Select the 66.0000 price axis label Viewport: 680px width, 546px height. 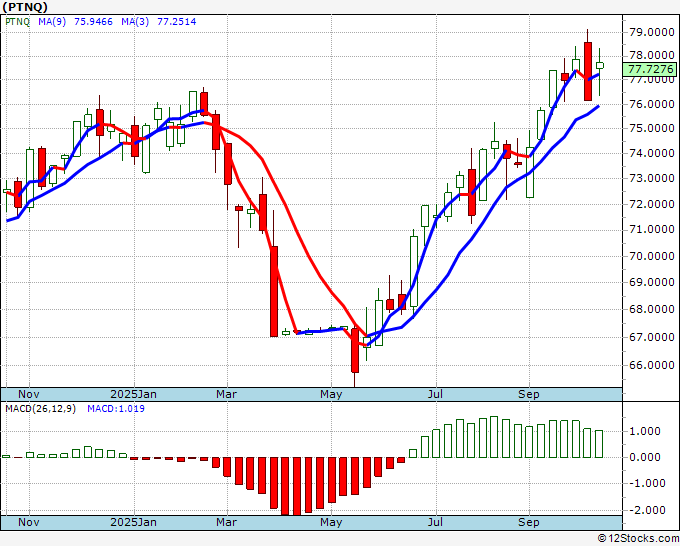tap(651, 366)
